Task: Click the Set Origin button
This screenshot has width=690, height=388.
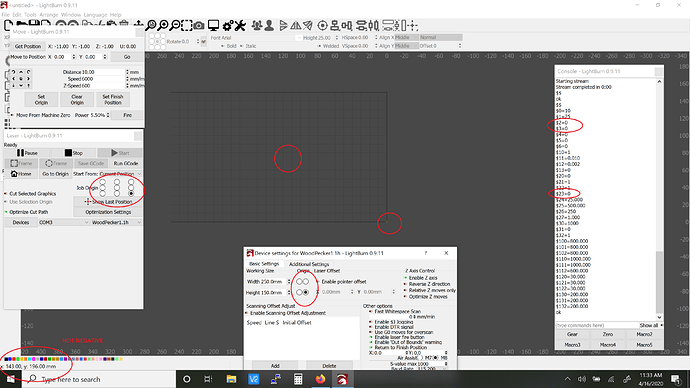Action: click(41, 99)
